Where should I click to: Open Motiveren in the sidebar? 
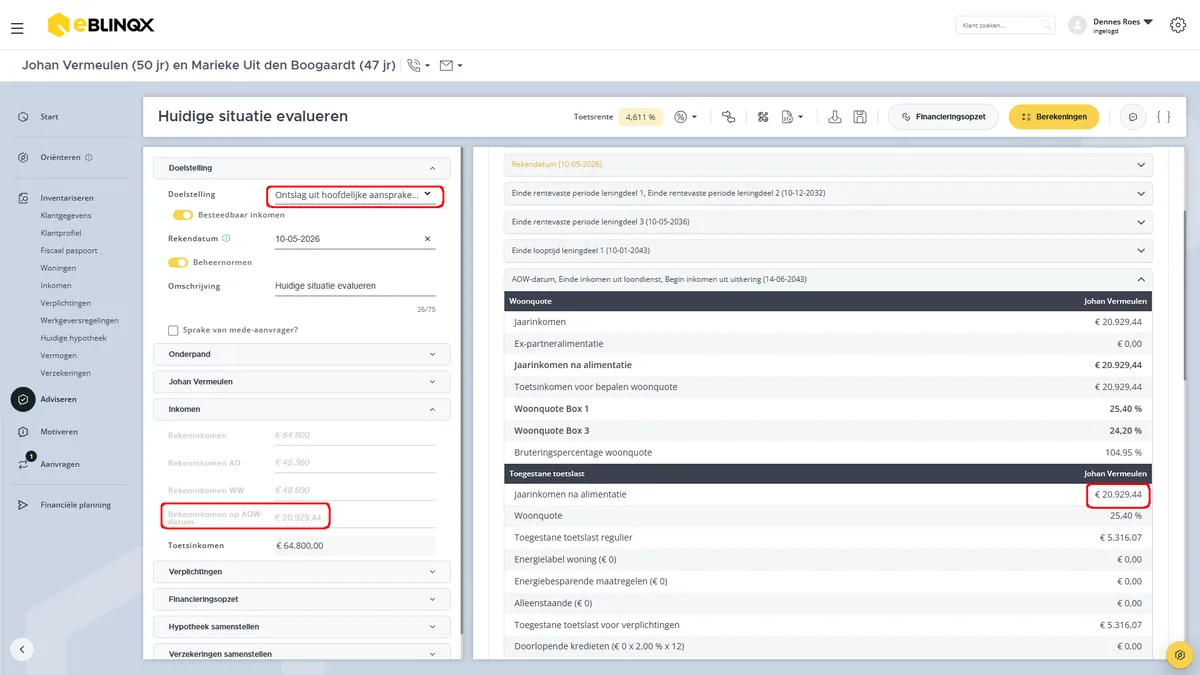click(x=59, y=432)
